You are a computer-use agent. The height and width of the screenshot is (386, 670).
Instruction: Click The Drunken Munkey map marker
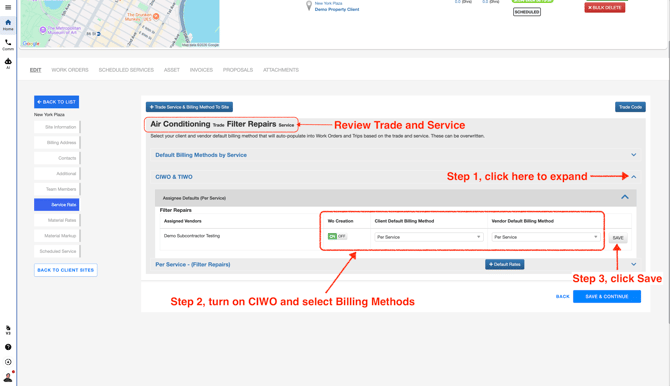(x=156, y=16)
